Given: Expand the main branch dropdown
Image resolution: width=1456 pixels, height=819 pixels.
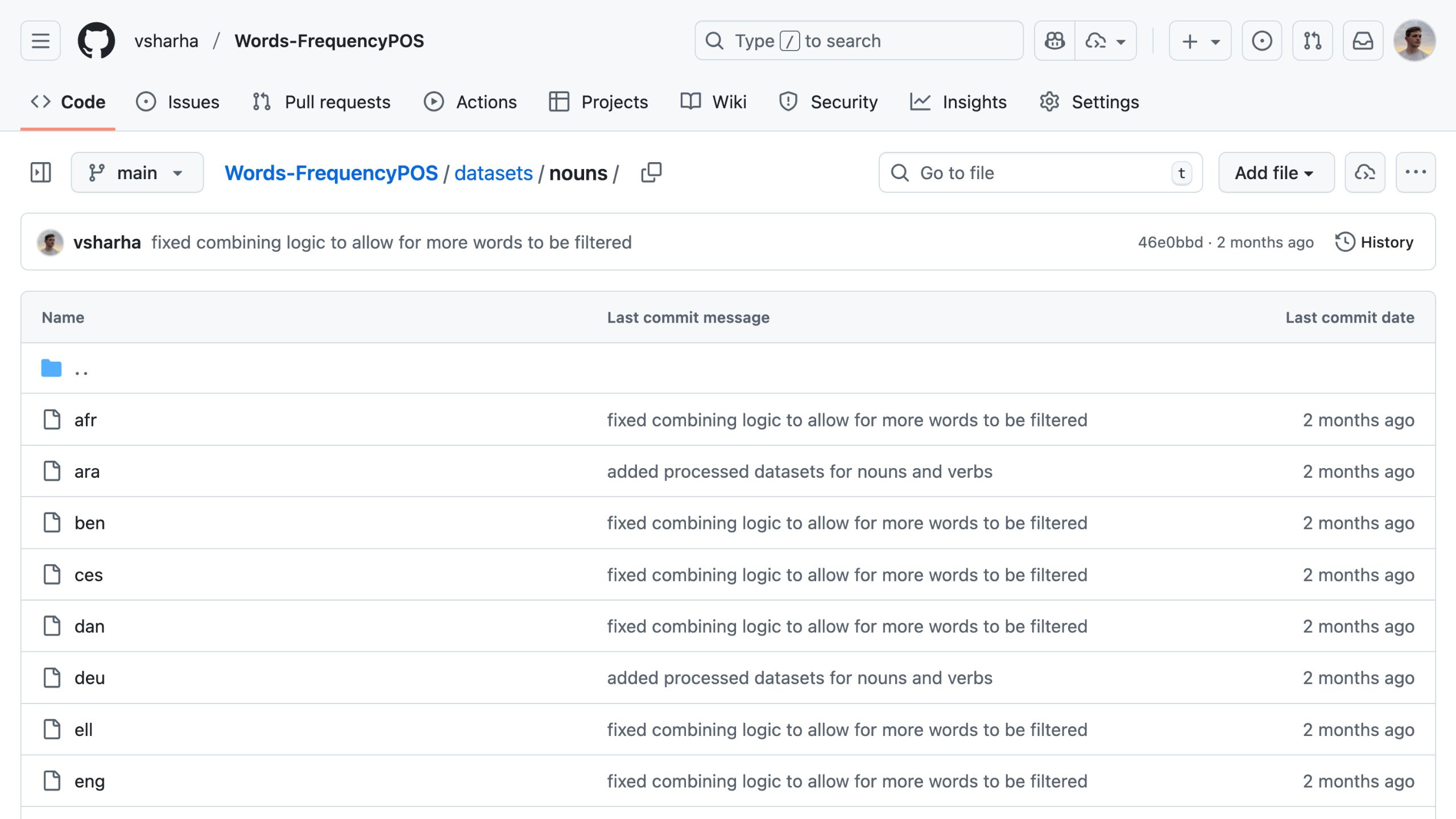Looking at the screenshot, I should tap(137, 172).
